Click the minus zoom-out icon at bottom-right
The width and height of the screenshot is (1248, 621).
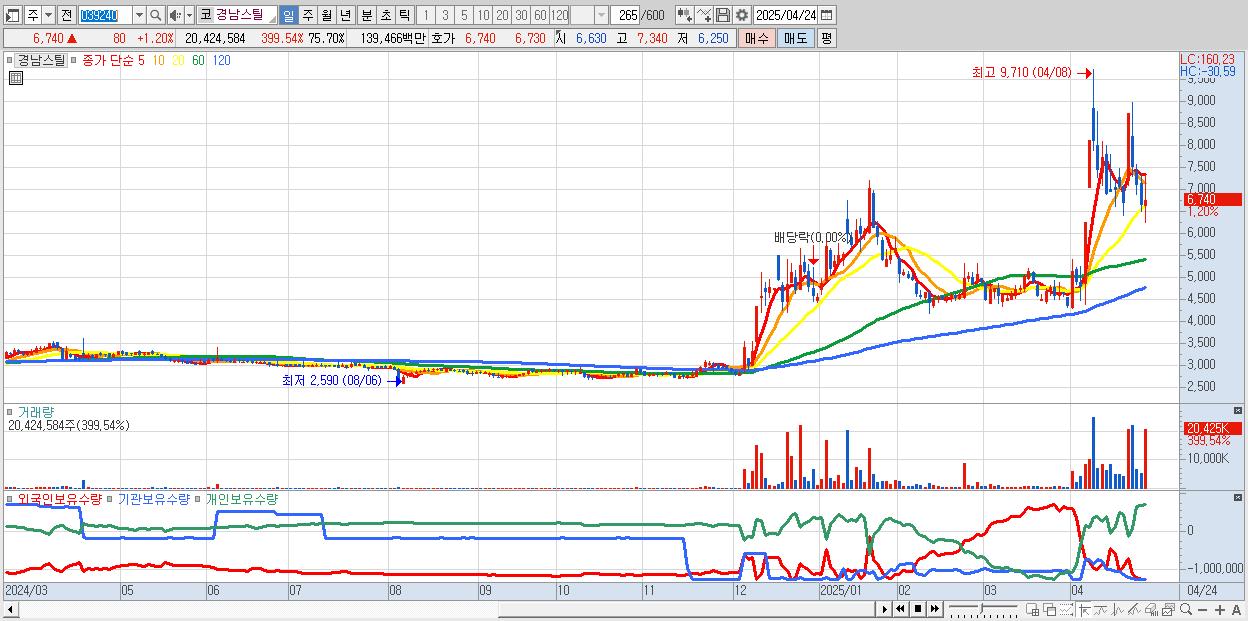tap(1202, 609)
